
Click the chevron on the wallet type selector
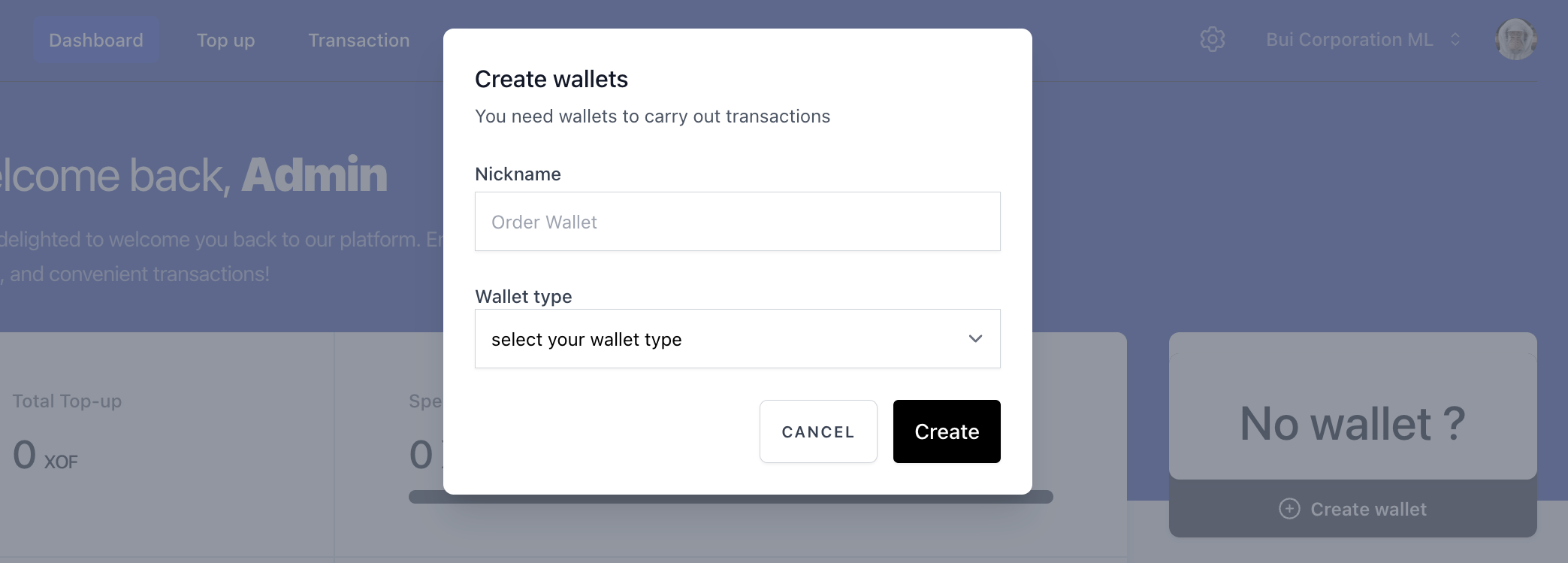click(975, 338)
